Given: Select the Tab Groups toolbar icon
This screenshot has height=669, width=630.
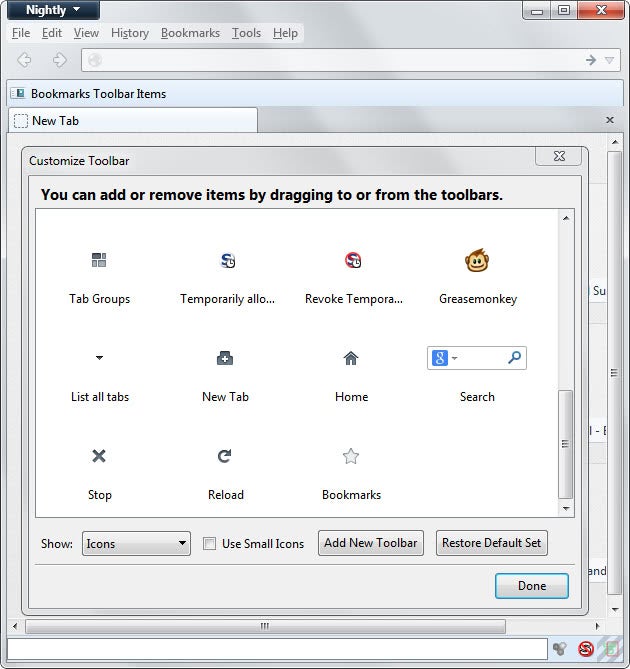Looking at the screenshot, I should click(x=99, y=260).
